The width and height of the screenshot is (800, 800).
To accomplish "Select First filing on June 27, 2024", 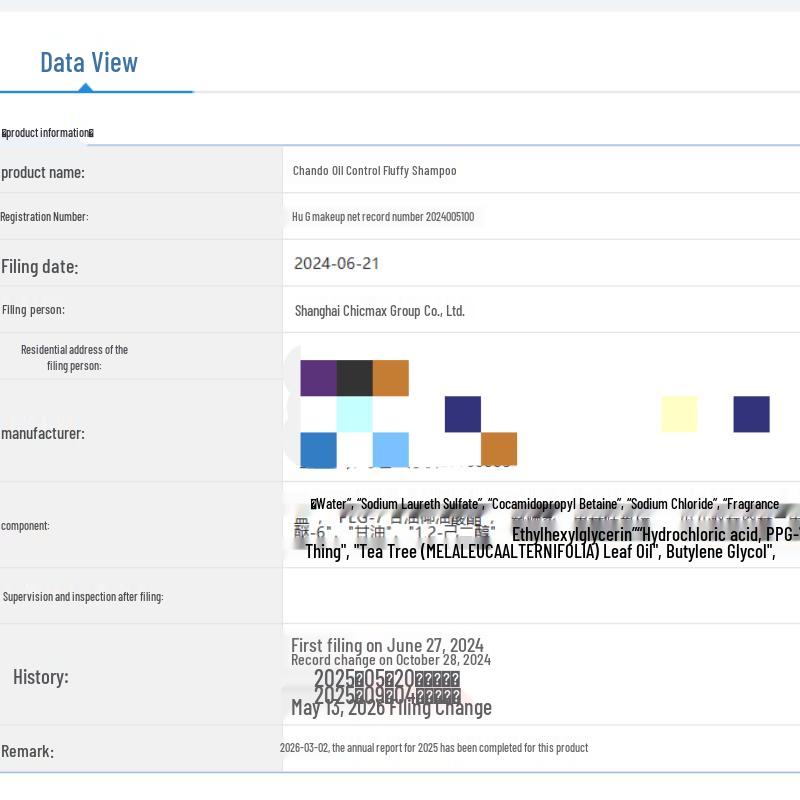I will point(387,645).
